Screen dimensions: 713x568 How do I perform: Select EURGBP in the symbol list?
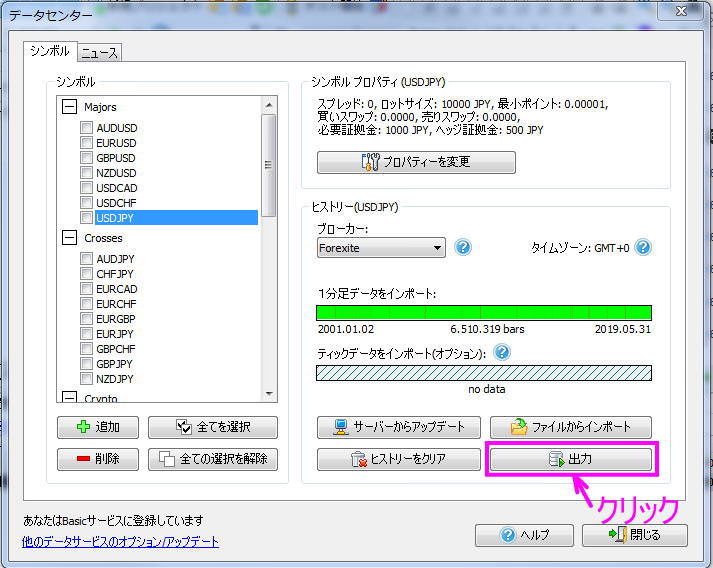pos(115,319)
